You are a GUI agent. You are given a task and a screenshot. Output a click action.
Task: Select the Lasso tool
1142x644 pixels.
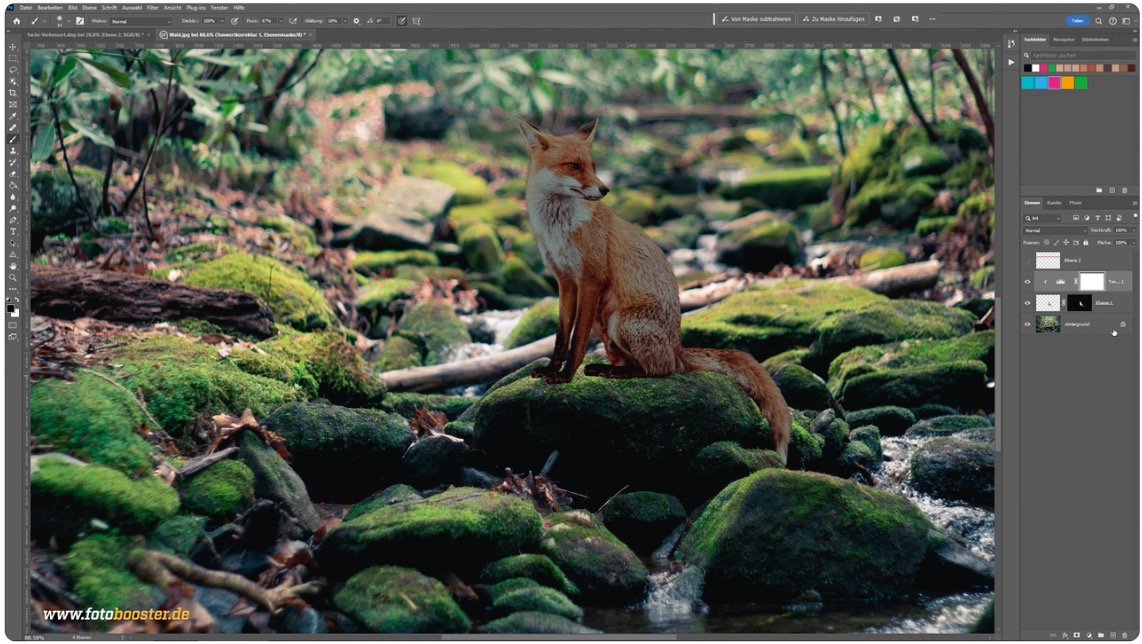[13, 70]
